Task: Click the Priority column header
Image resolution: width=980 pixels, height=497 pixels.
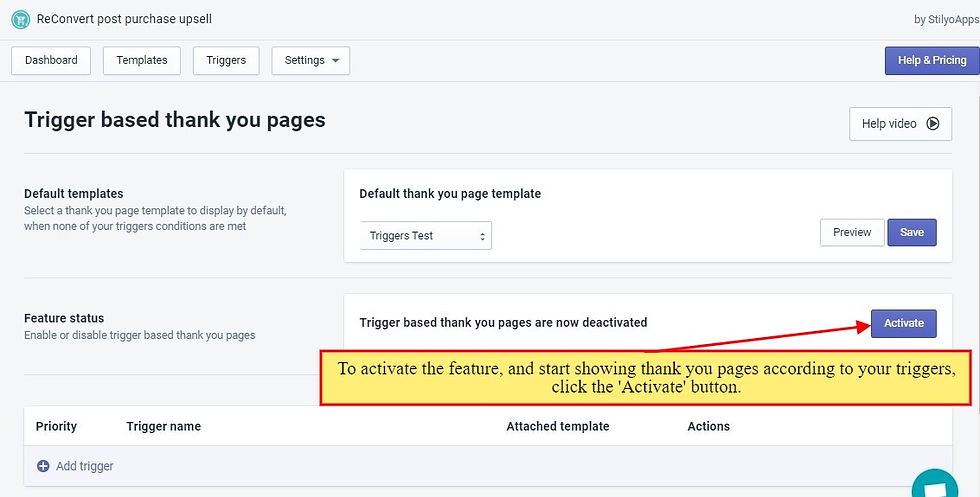Action: (56, 426)
